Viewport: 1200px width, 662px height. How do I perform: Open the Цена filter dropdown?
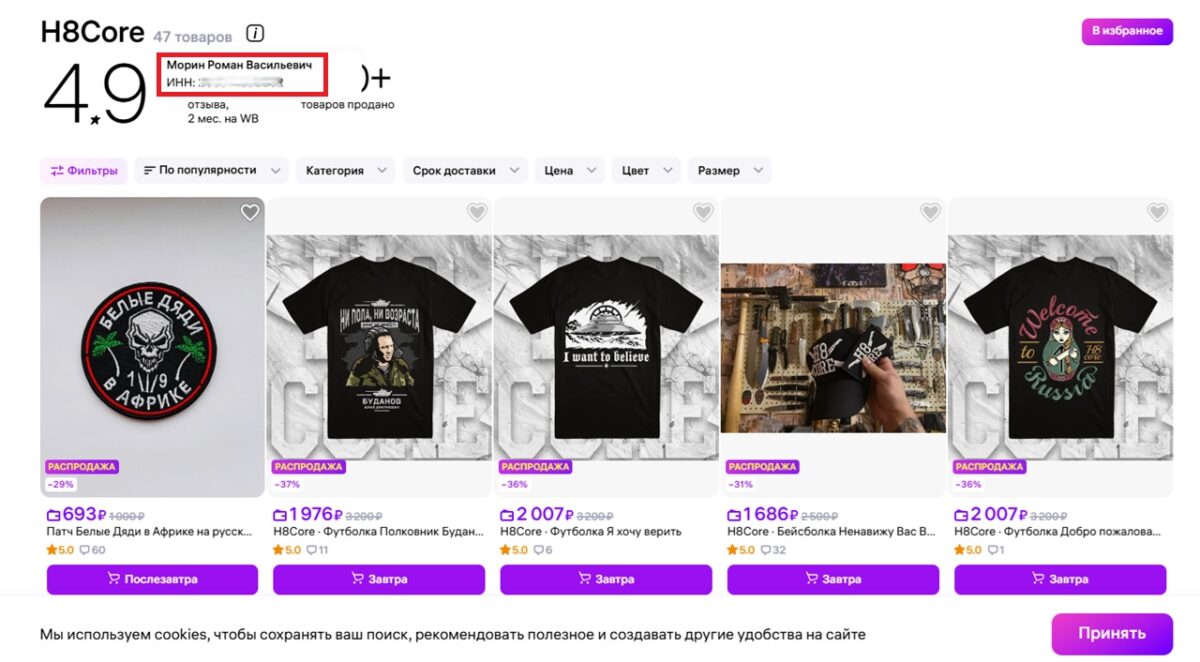569,171
